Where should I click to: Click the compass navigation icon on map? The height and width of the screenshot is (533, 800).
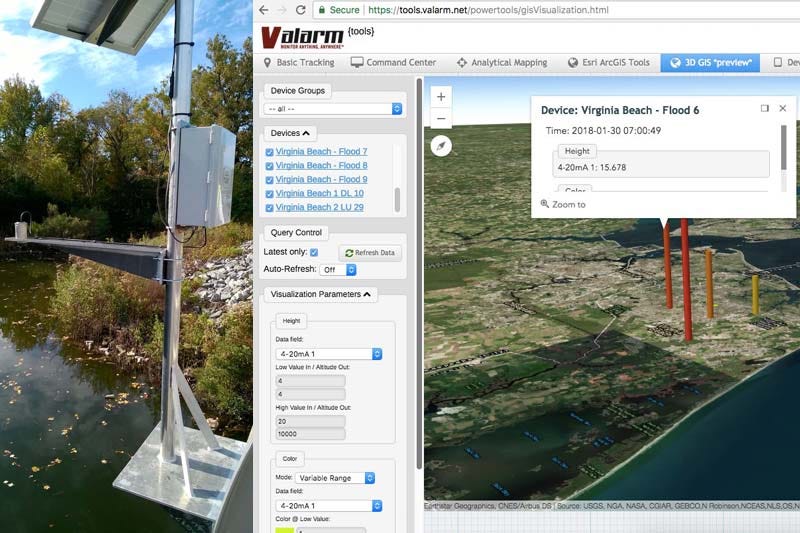click(x=441, y=146)
